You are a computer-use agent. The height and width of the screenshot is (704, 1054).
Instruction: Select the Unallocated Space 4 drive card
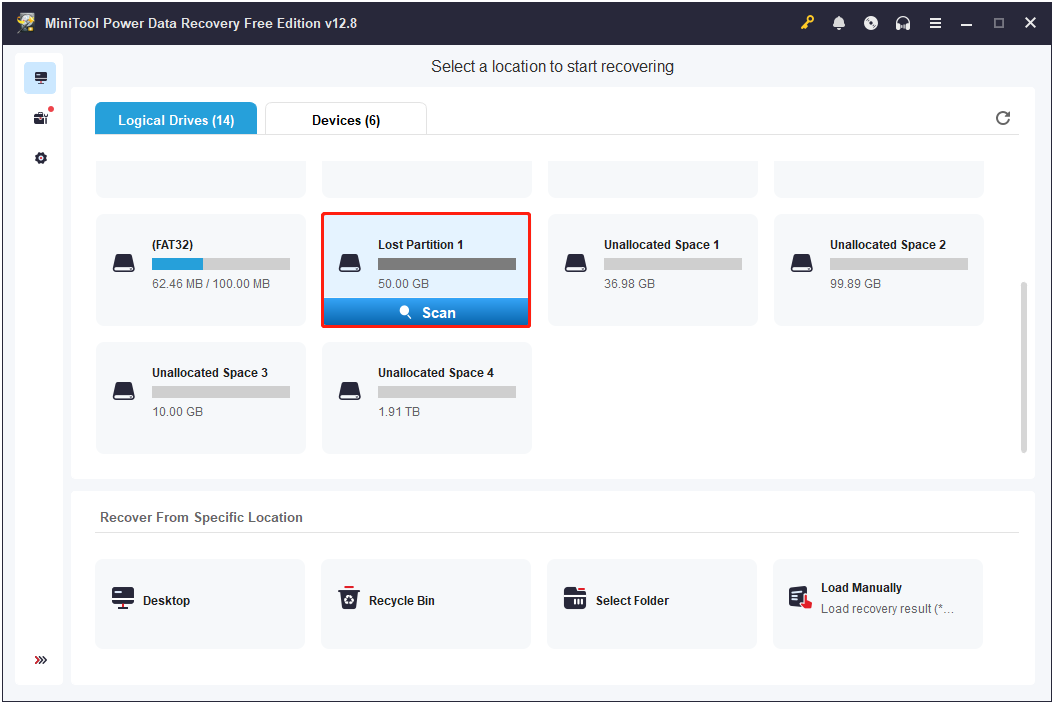[x=425, y=398]
